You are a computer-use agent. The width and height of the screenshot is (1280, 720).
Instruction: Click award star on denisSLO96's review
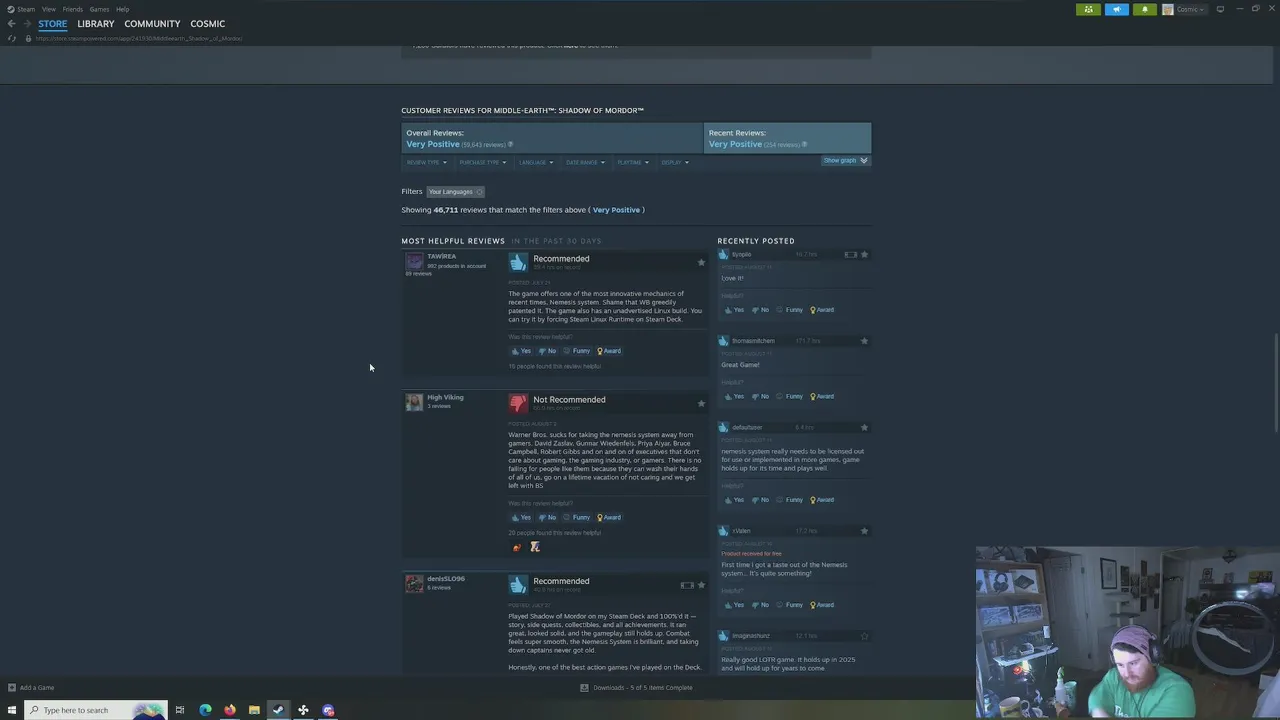point(701,585)
